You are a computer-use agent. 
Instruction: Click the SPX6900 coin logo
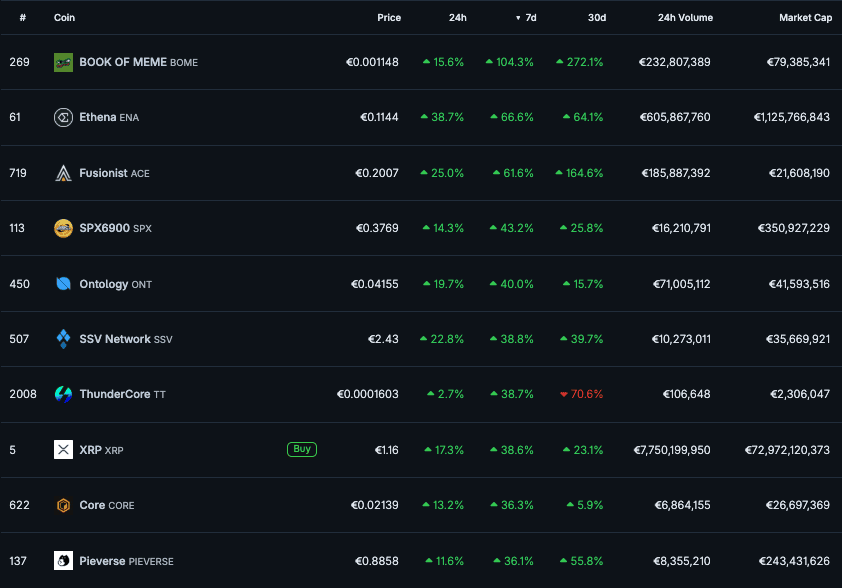coord(63,228)
